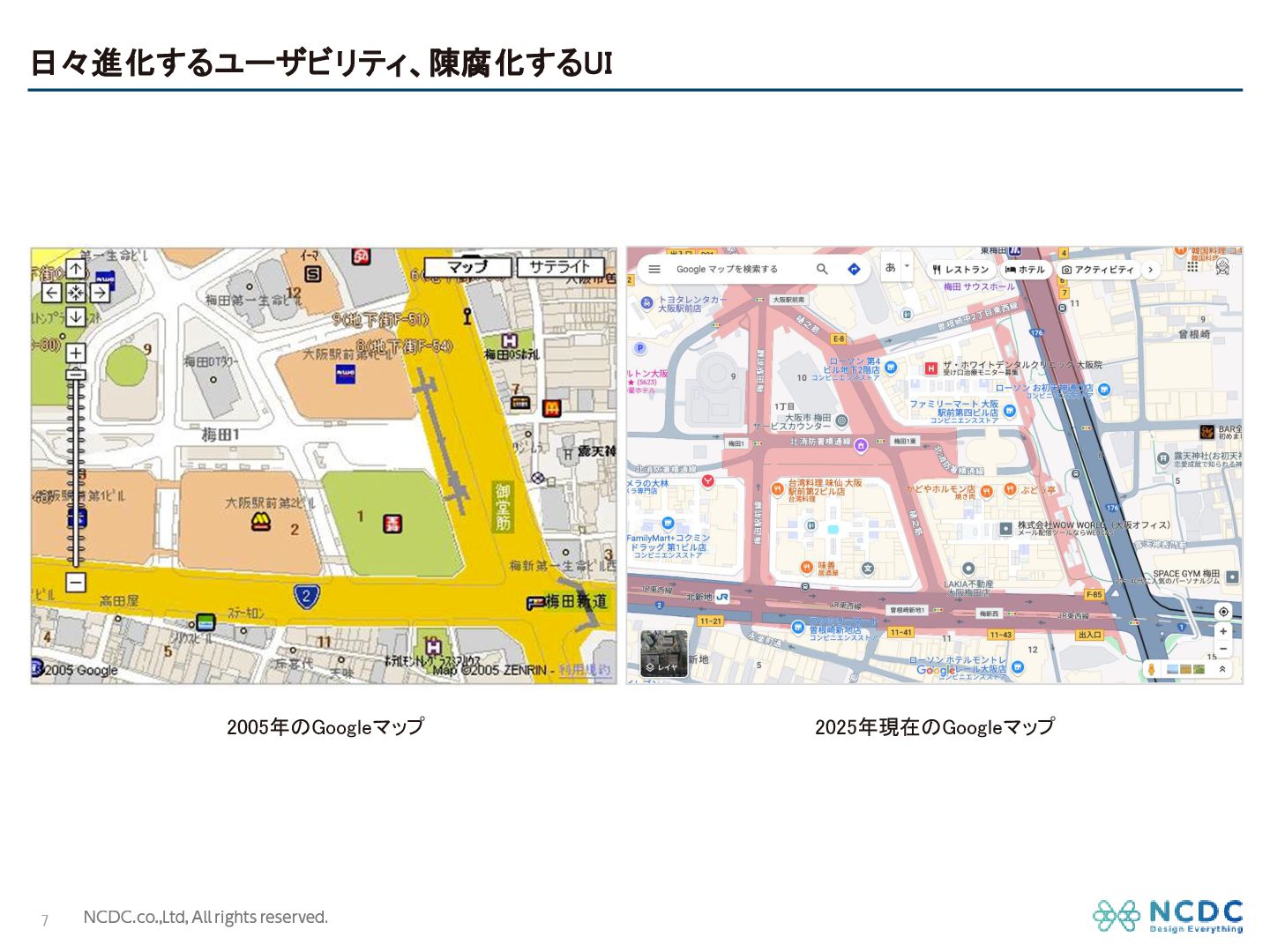Click the 台湾料理 味仙 restaurant pin
The width and height of the screenshot is (1270, 952).
777,489
